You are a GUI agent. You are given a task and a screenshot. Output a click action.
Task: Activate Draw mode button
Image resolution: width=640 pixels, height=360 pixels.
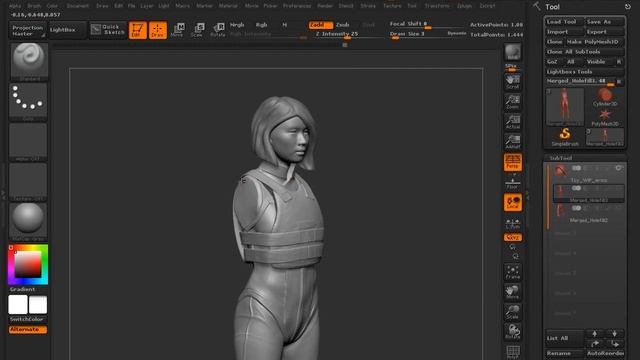(x=158, y=30)
